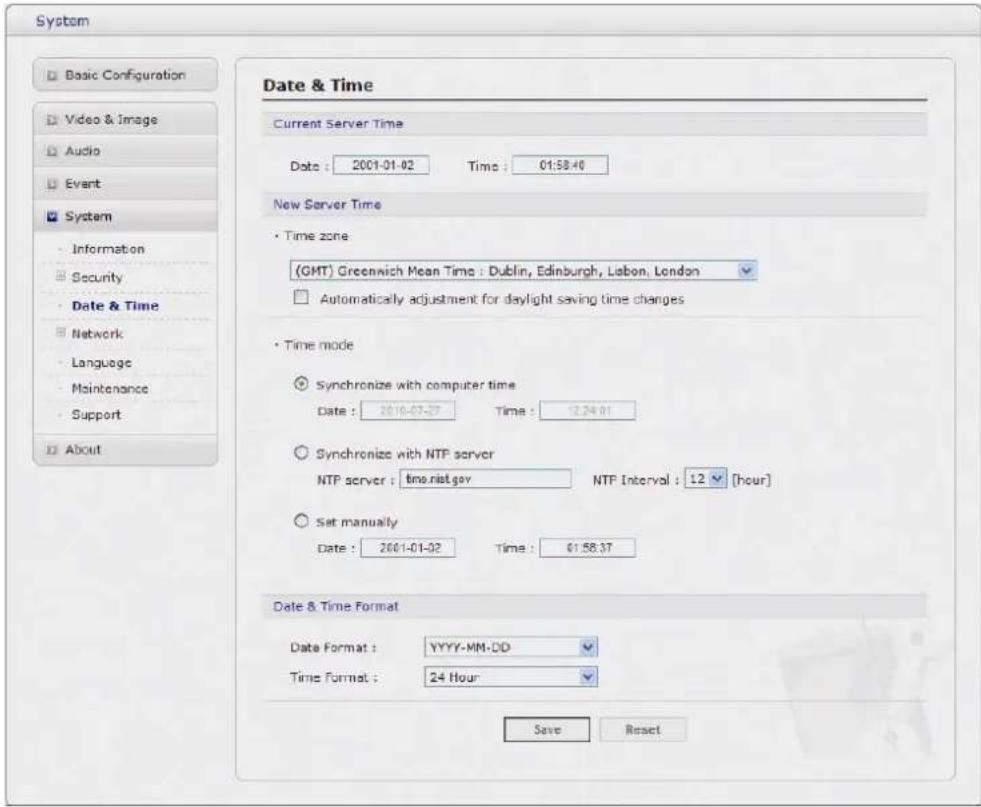Image resolution: width=981 pixels, height=807 pixels.
Task: Open the Maintenance page
Action: tap(109, 388)
